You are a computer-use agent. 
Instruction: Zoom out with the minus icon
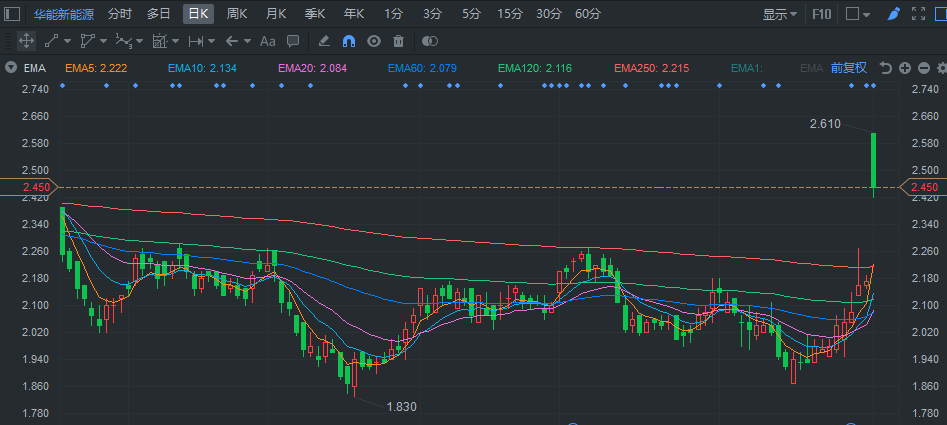[x=923, y=68]
